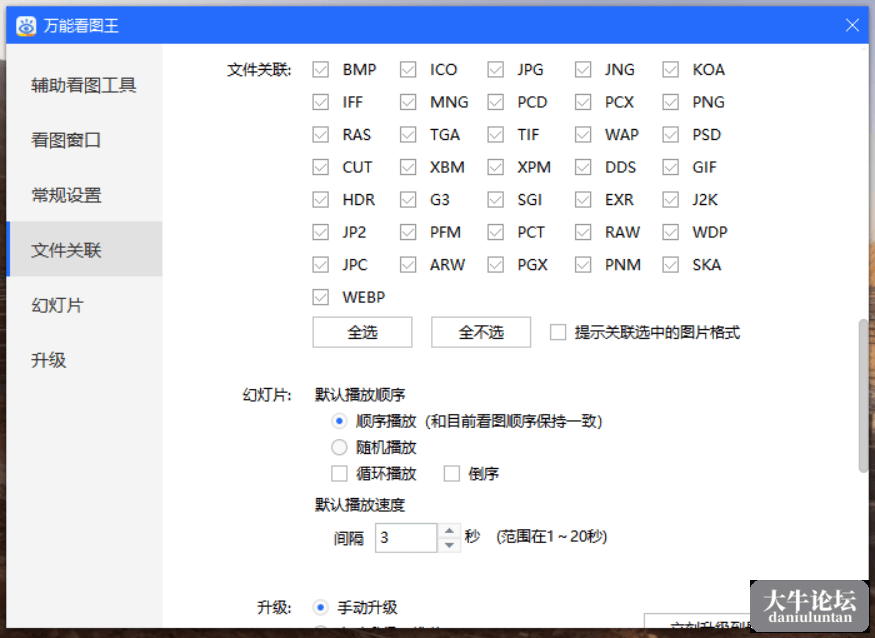Switch to 常规设置 section
The image size is (875, 638).
pyautogui.click(x=84, y=195)
